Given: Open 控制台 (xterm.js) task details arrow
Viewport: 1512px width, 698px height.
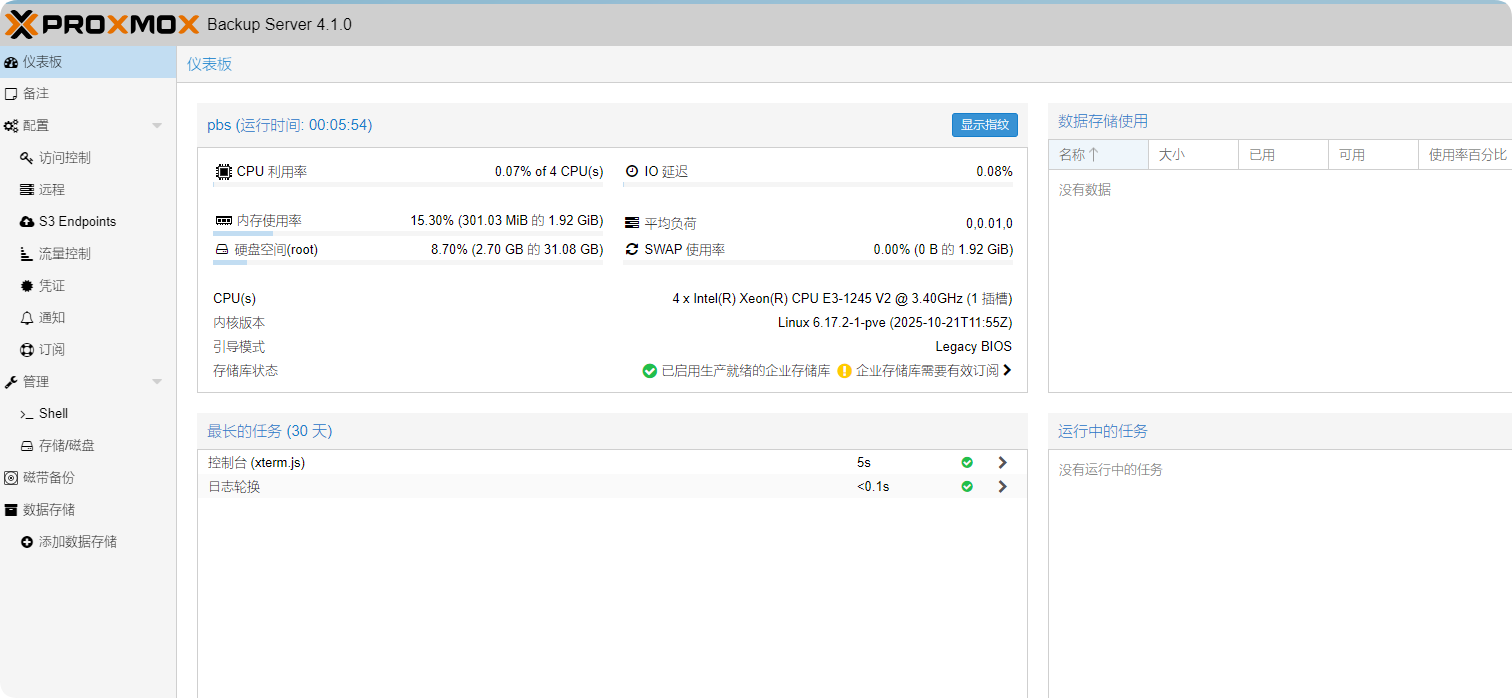Looking at the screenshot, I should click(x=1002, y=463).
